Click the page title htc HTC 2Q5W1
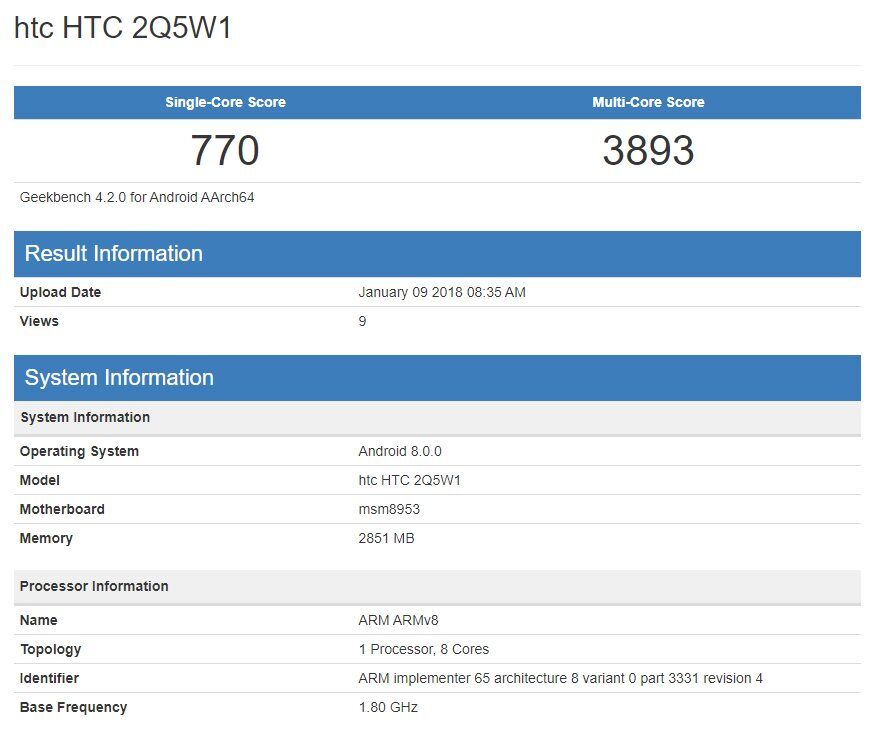 pyautogui.click(x=123, y=28)
